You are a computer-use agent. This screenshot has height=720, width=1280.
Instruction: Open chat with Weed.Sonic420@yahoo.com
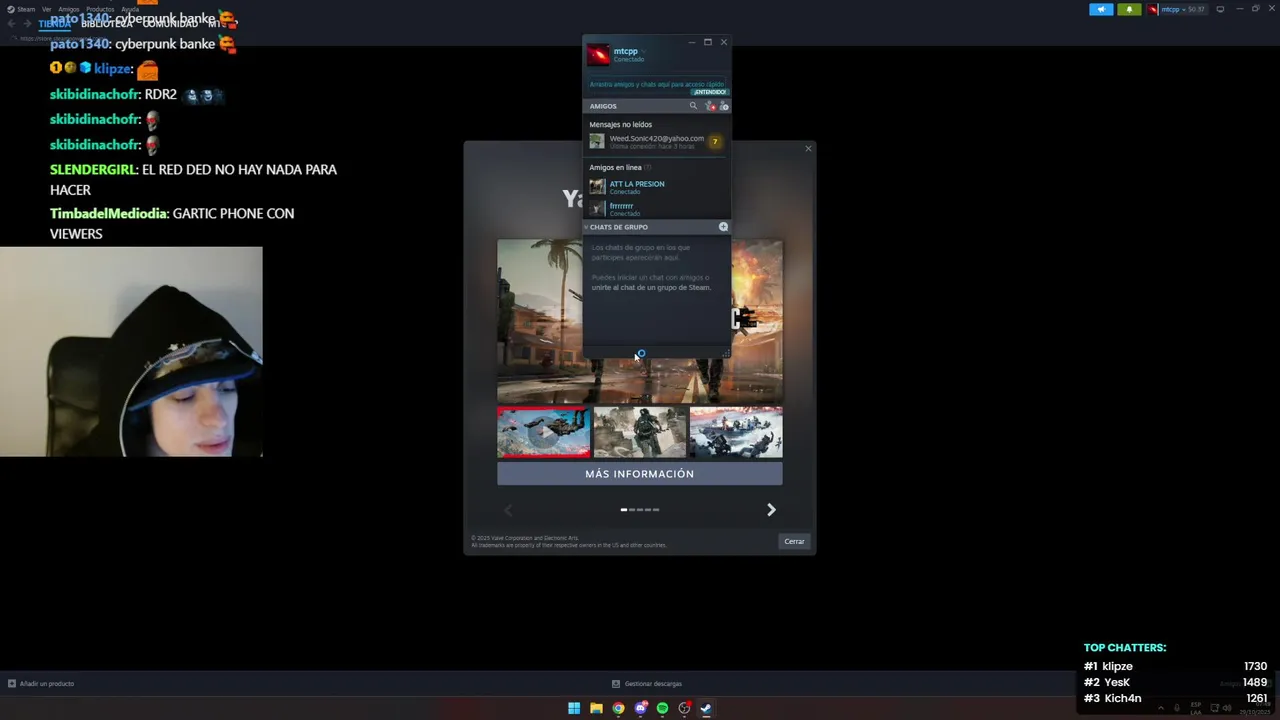pos(656,142)
